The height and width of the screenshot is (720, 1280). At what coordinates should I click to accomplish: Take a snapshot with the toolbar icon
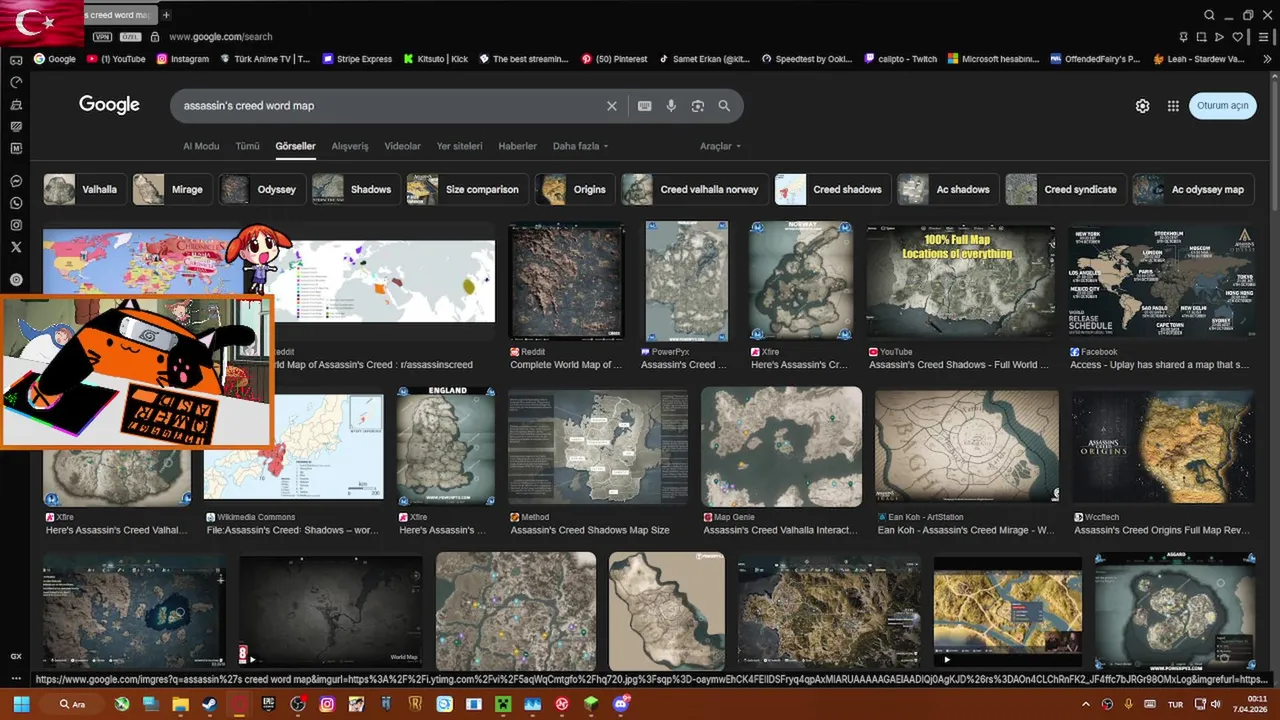click(x=1201, y=37)
